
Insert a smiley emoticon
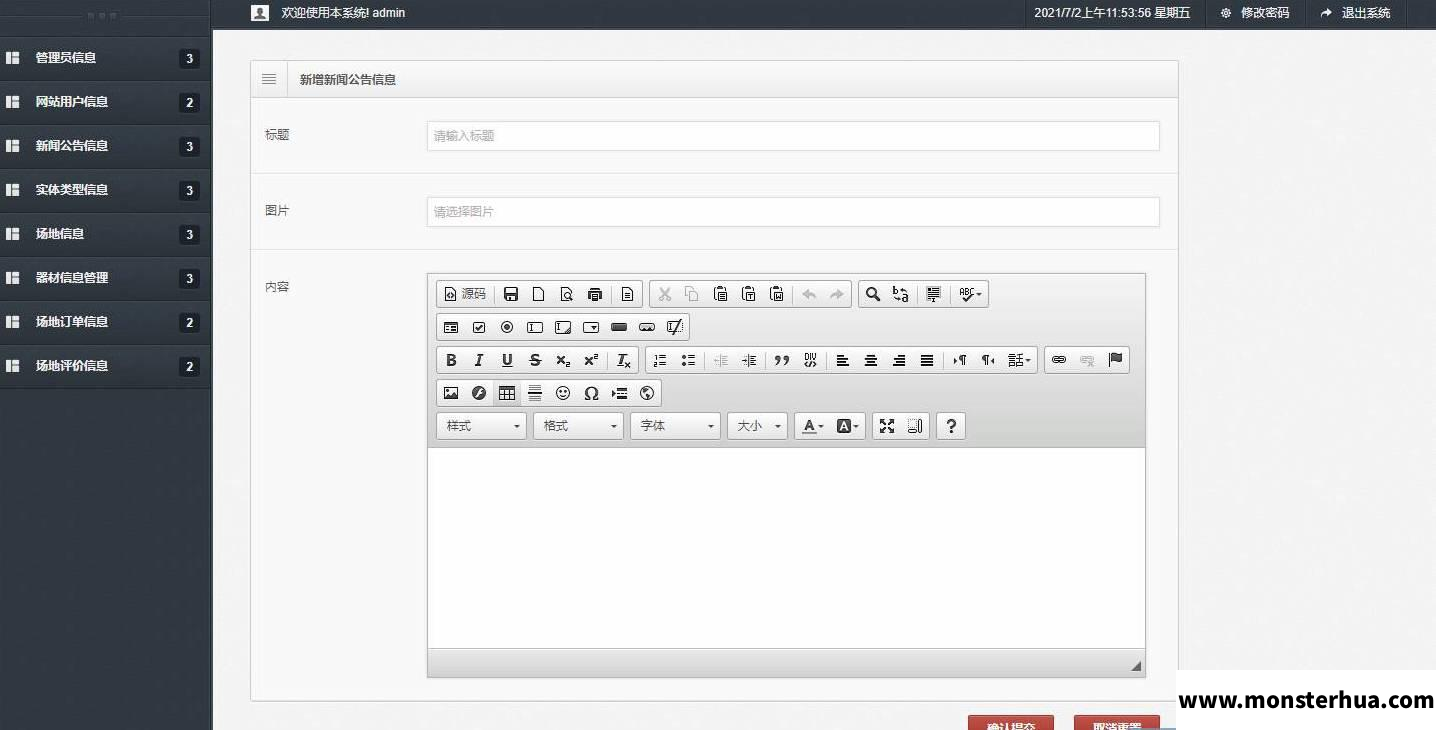pos(563,393)
